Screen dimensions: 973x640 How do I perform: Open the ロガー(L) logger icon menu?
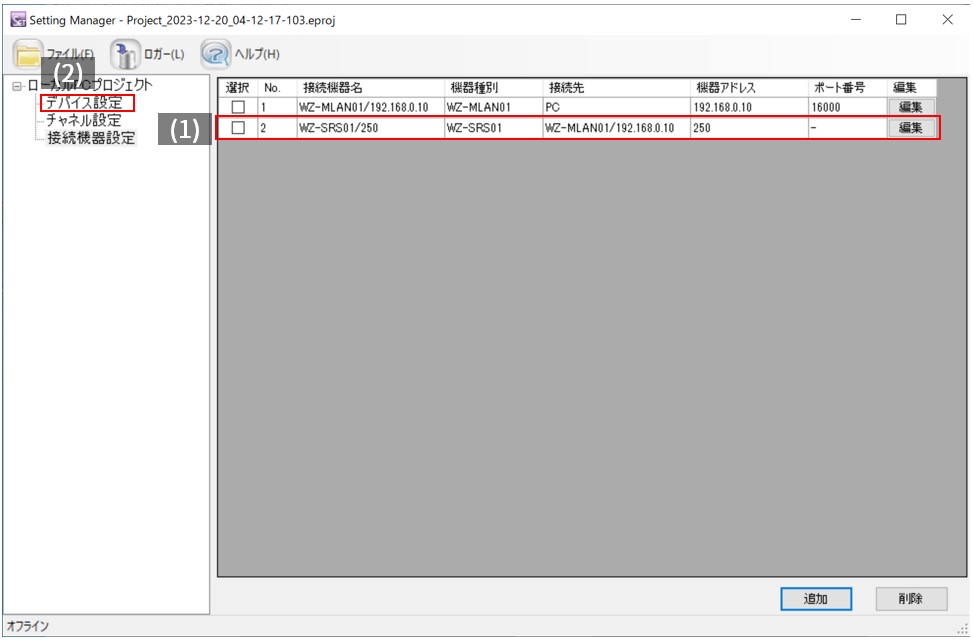tap(126, 55)
